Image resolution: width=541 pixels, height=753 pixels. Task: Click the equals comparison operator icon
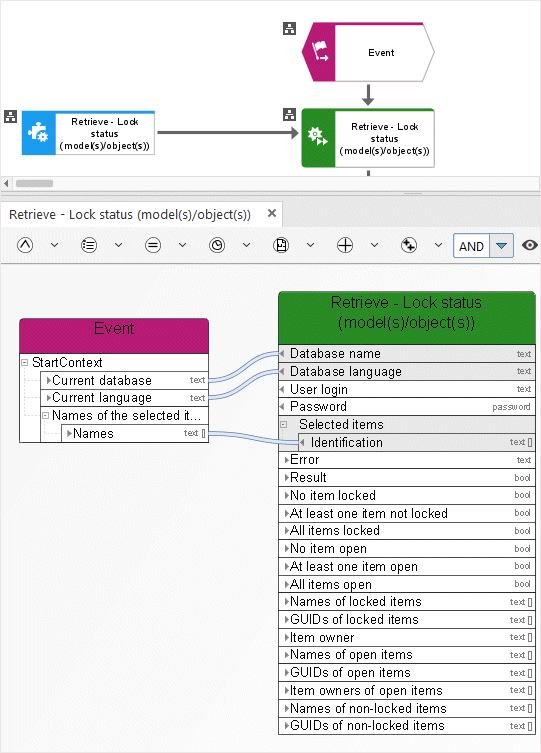[153, 245]
